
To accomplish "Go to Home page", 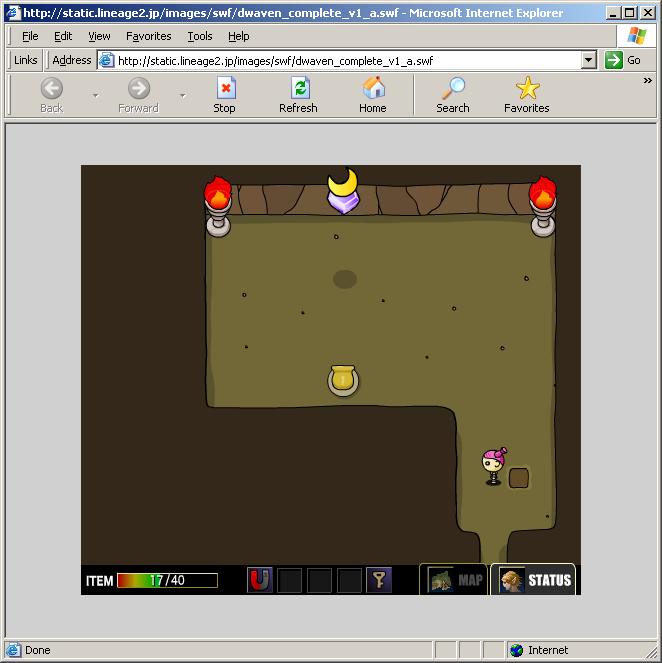I will [x=373, y=95].
